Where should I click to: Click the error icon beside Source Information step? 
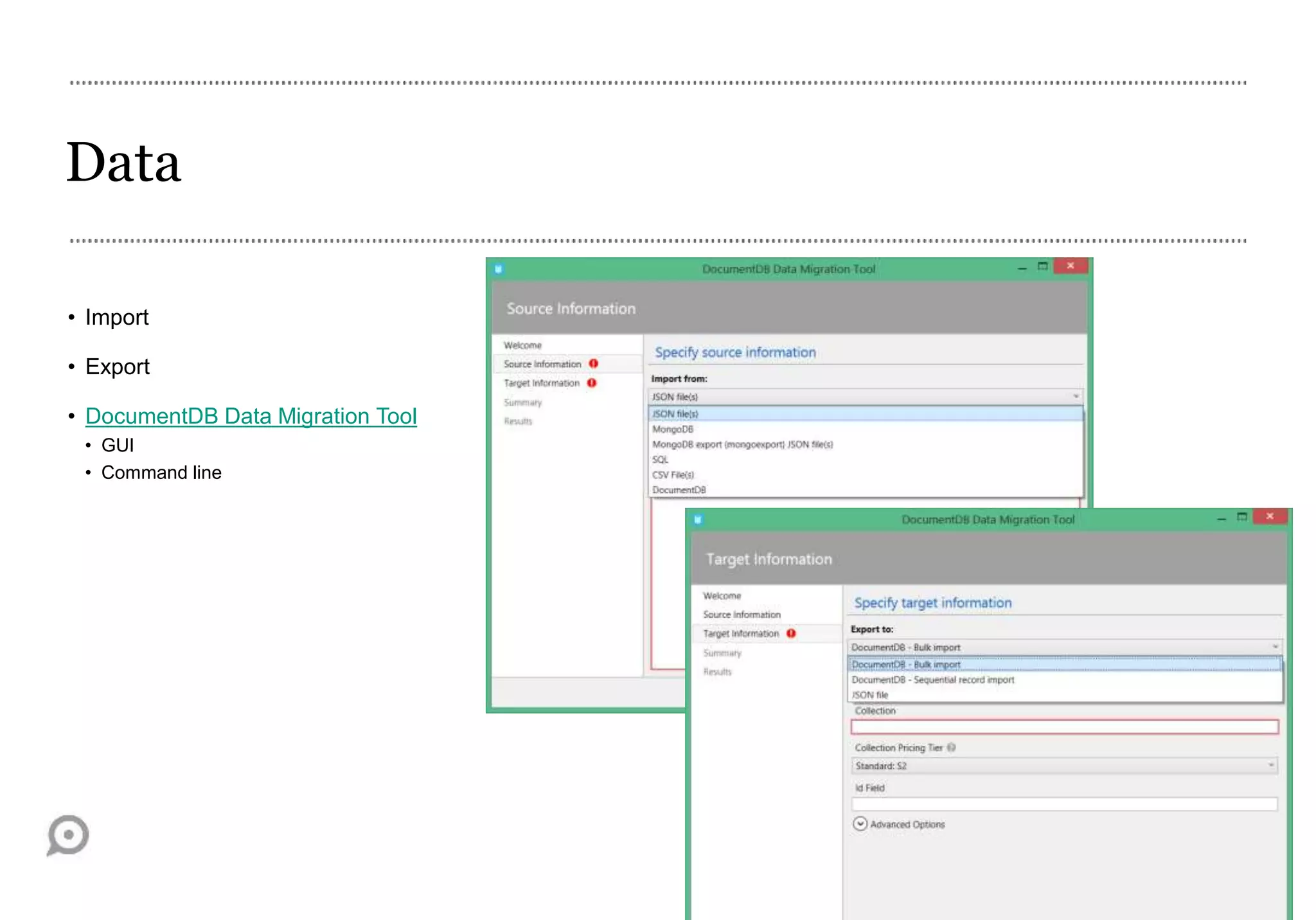coord(594,364)
